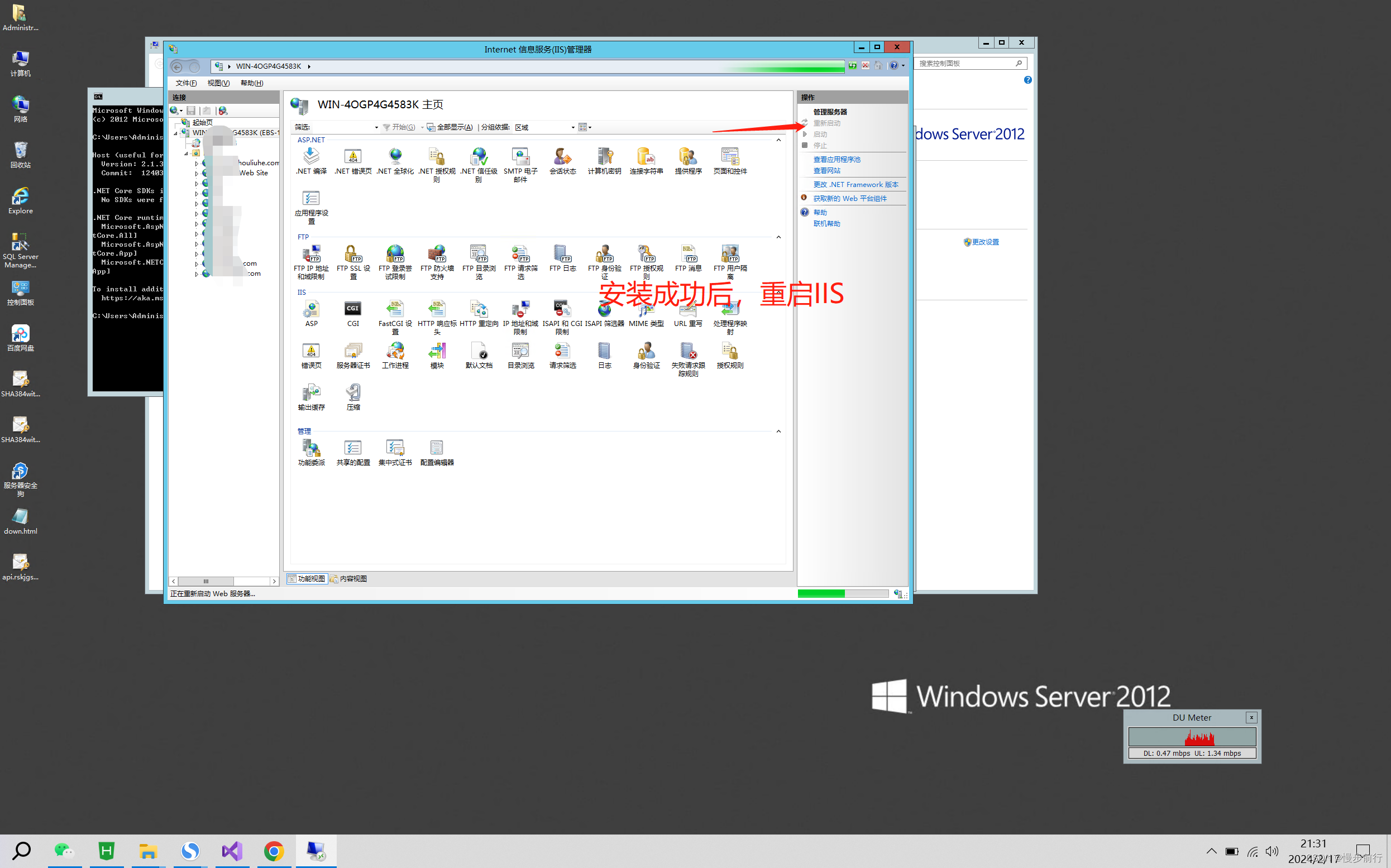Open the 视图(V) menu
This screenshot has height=868, width=1391.
click(218, 83)
